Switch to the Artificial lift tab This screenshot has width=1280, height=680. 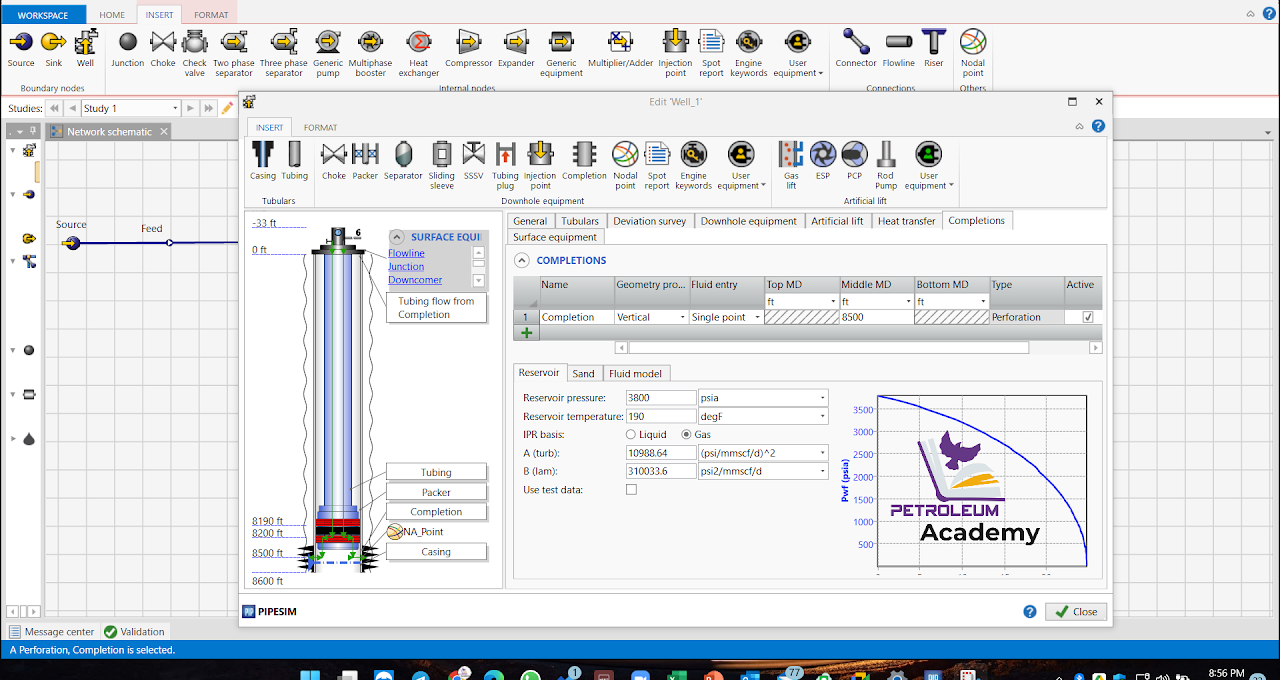[x=837, y=221]
